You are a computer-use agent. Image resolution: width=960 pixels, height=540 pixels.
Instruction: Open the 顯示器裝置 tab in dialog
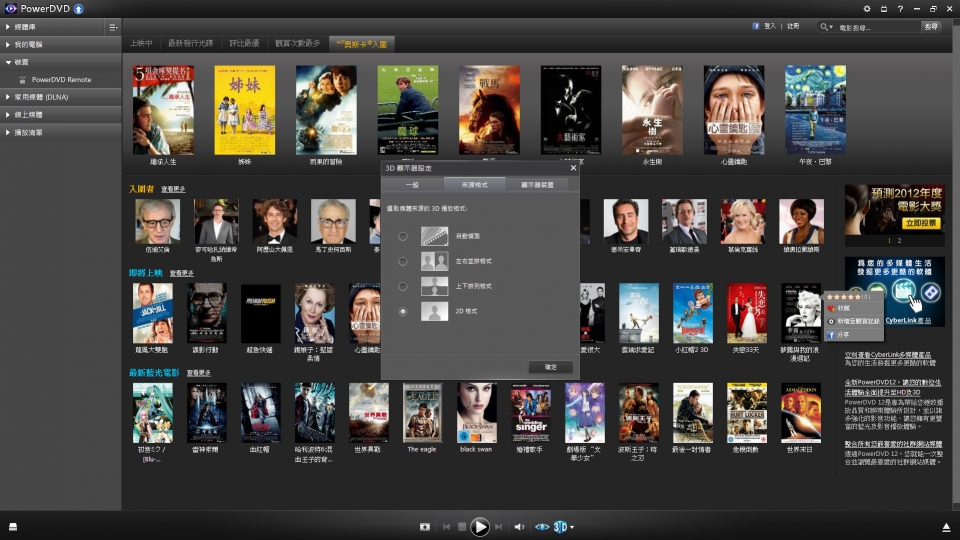(x=530, y=185)
